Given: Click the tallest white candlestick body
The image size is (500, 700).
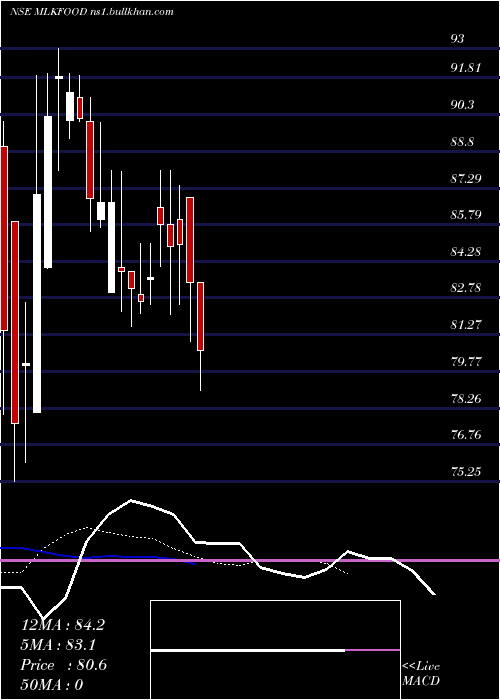Looking at the screenshot, I should click(37, 304).
